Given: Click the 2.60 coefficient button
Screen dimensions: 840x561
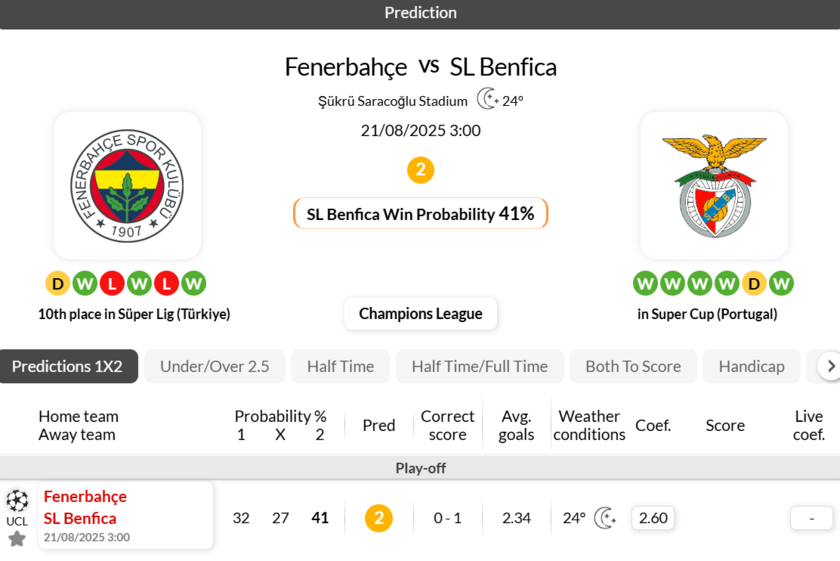Looking at the screenshot, I should (653, 518).
